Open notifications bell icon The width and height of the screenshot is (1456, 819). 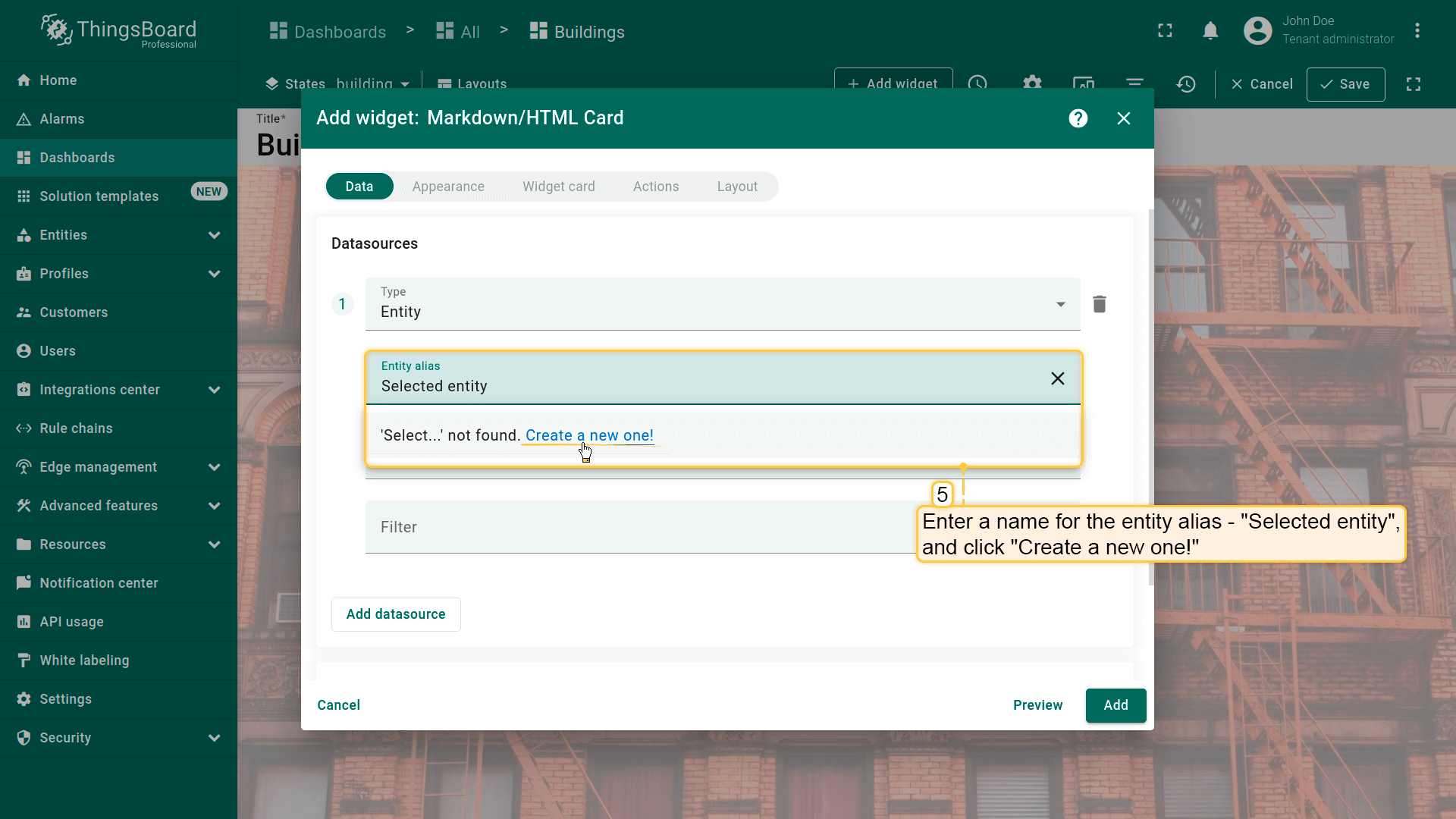[x=1210, y=31]
